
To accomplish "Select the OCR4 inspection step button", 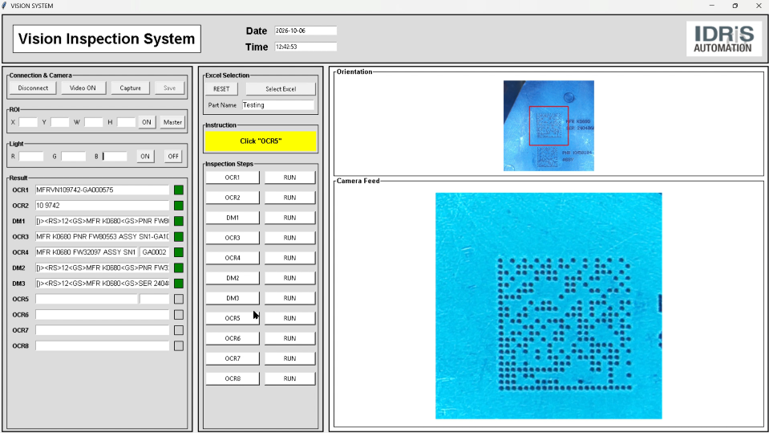I will coord(232,258).
